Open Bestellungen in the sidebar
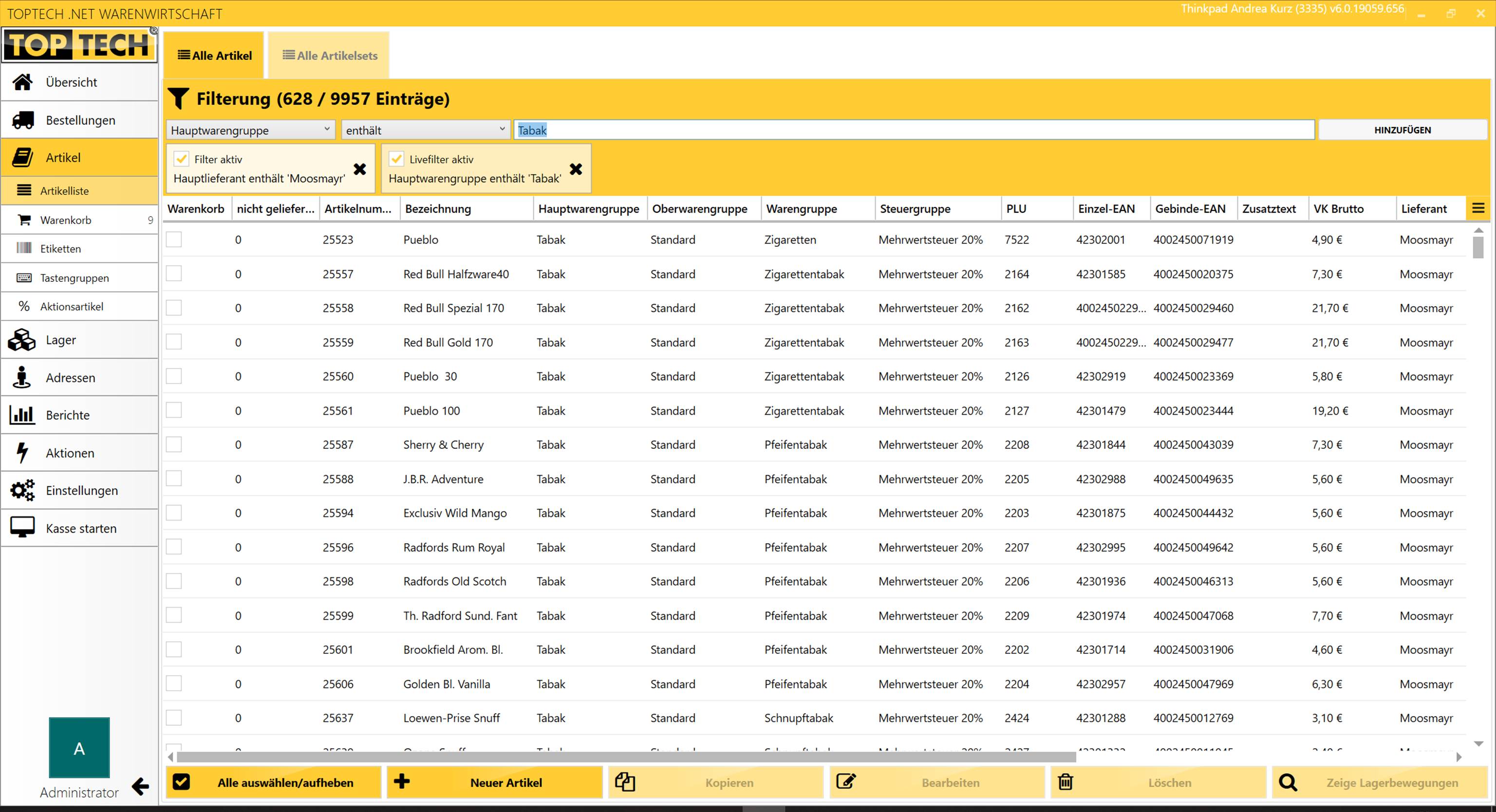 click(79, 120)
